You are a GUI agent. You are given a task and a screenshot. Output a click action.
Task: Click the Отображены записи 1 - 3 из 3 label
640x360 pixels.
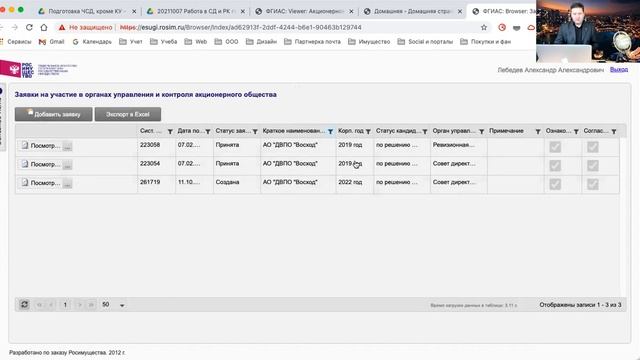coord(580,305)
